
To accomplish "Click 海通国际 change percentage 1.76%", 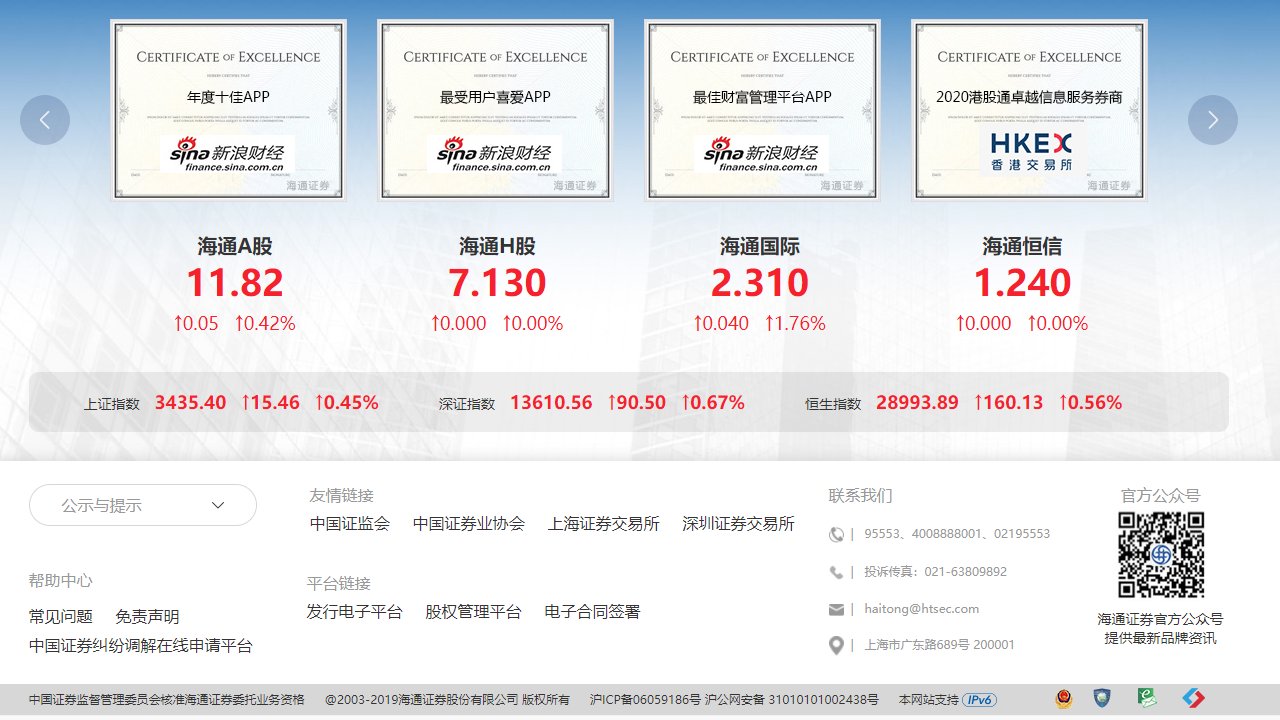I will (796, 324).
